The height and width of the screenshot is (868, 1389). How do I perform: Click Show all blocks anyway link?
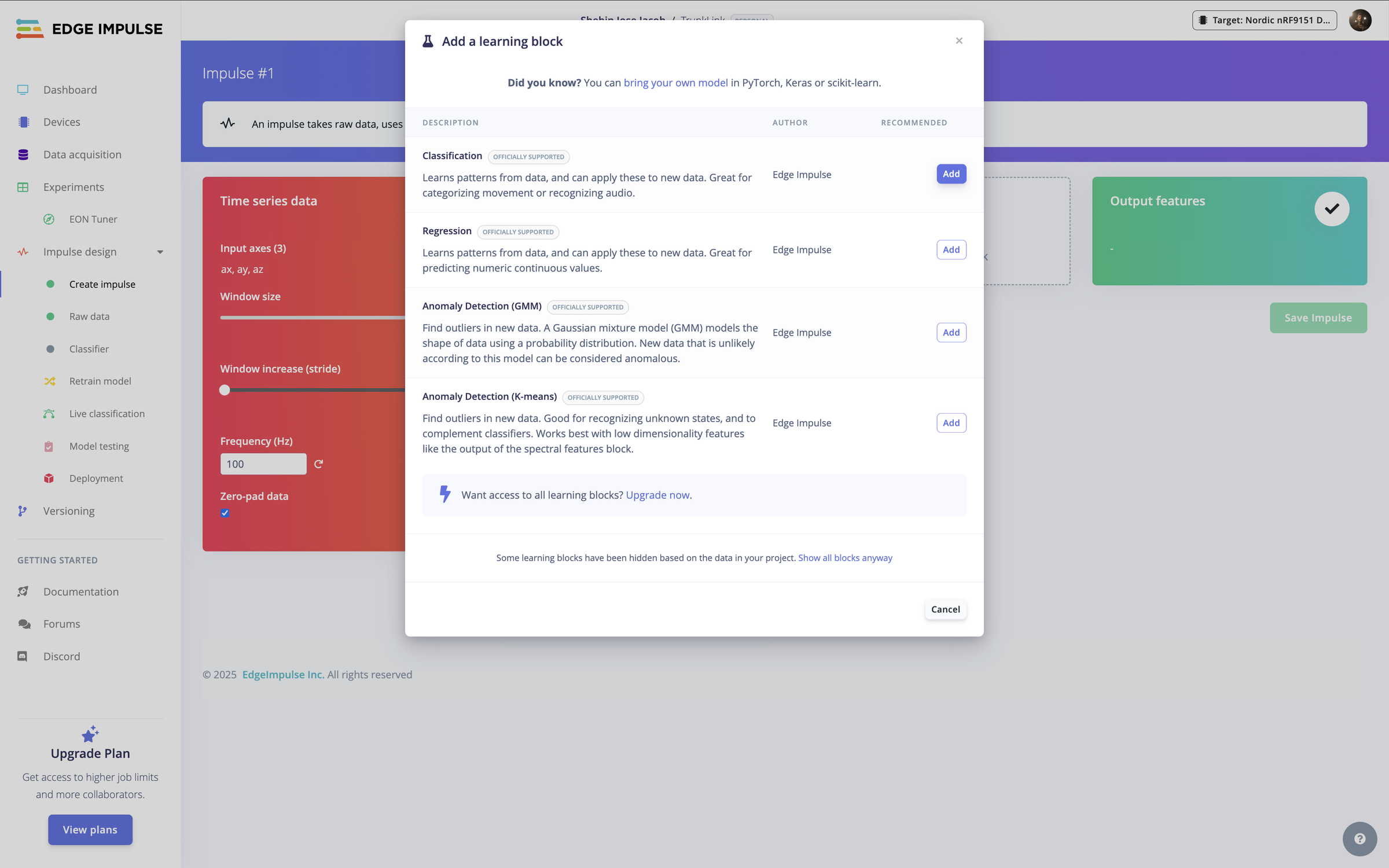(x=845, y=558)
